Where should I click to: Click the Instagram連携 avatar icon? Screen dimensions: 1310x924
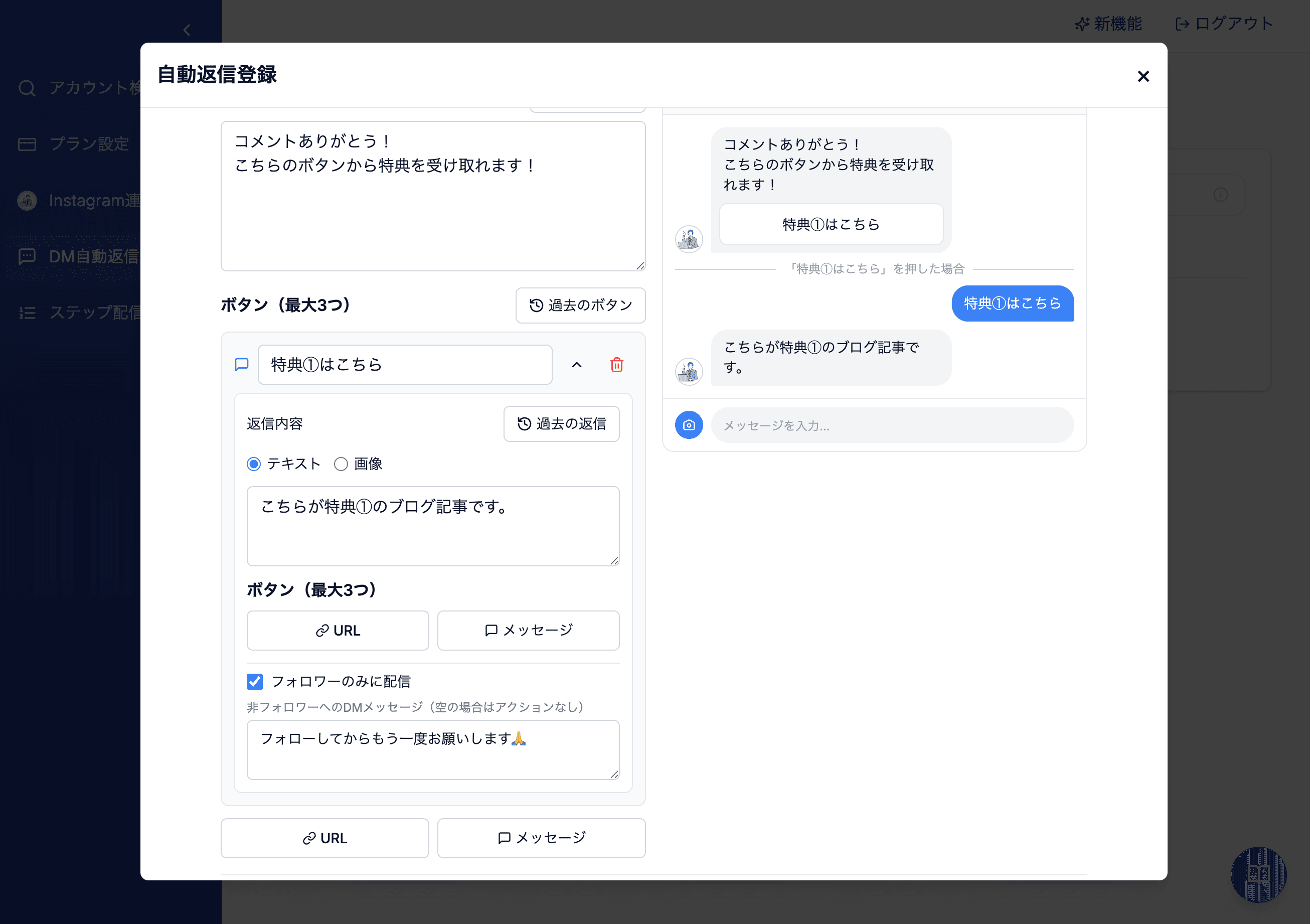[x=27, y=200]
